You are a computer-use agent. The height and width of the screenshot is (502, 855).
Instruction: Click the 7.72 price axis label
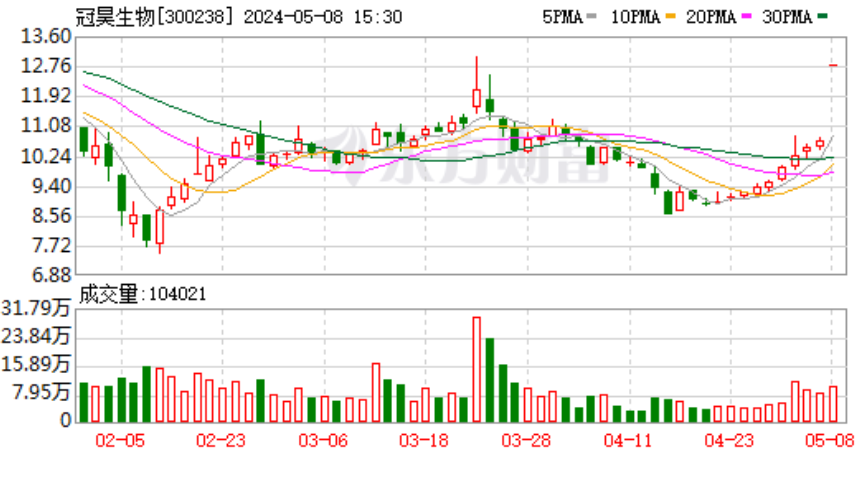click(51, 246)
